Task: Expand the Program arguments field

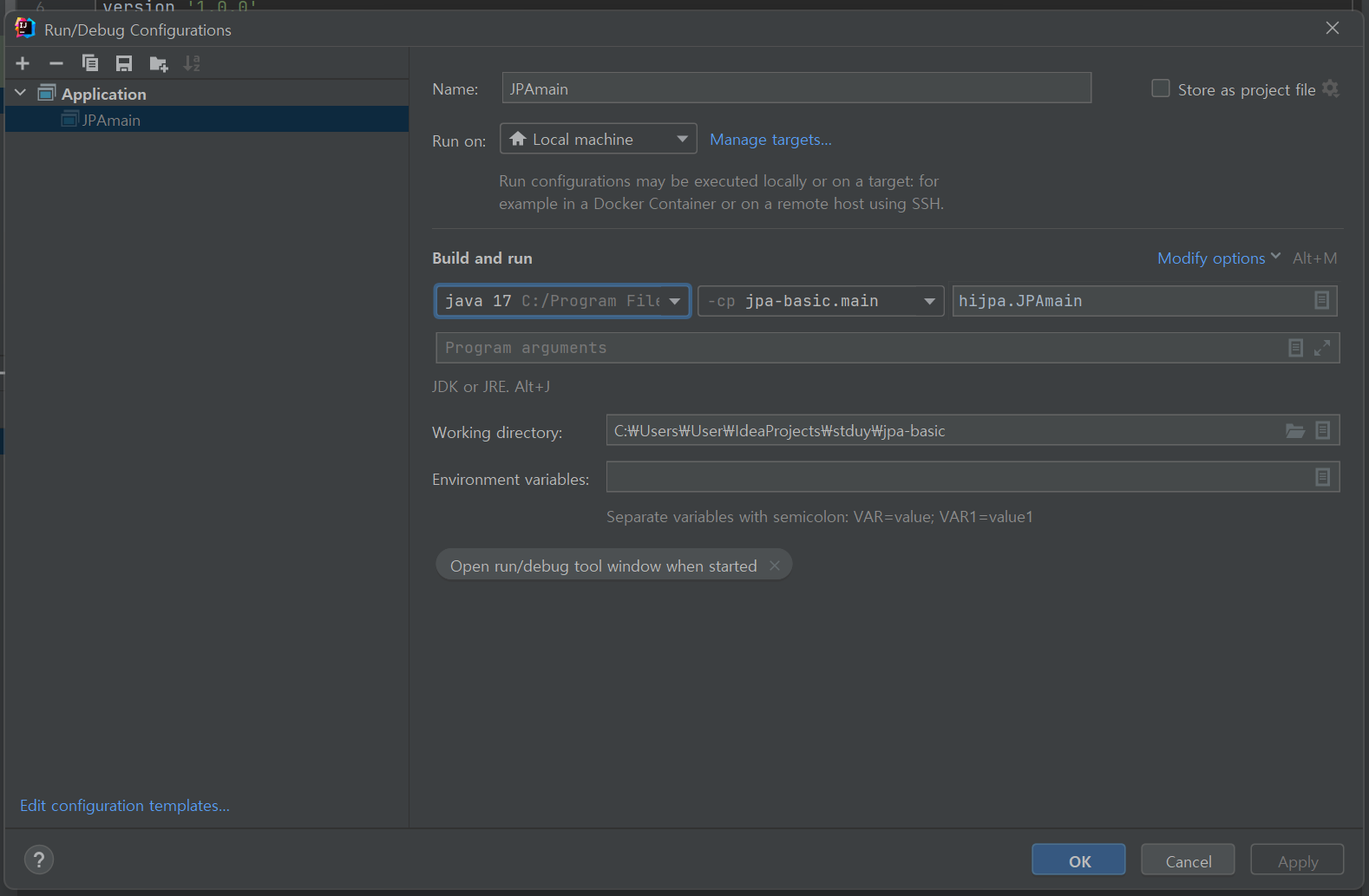Action: pyautogui.click(x=1322, y=348)
